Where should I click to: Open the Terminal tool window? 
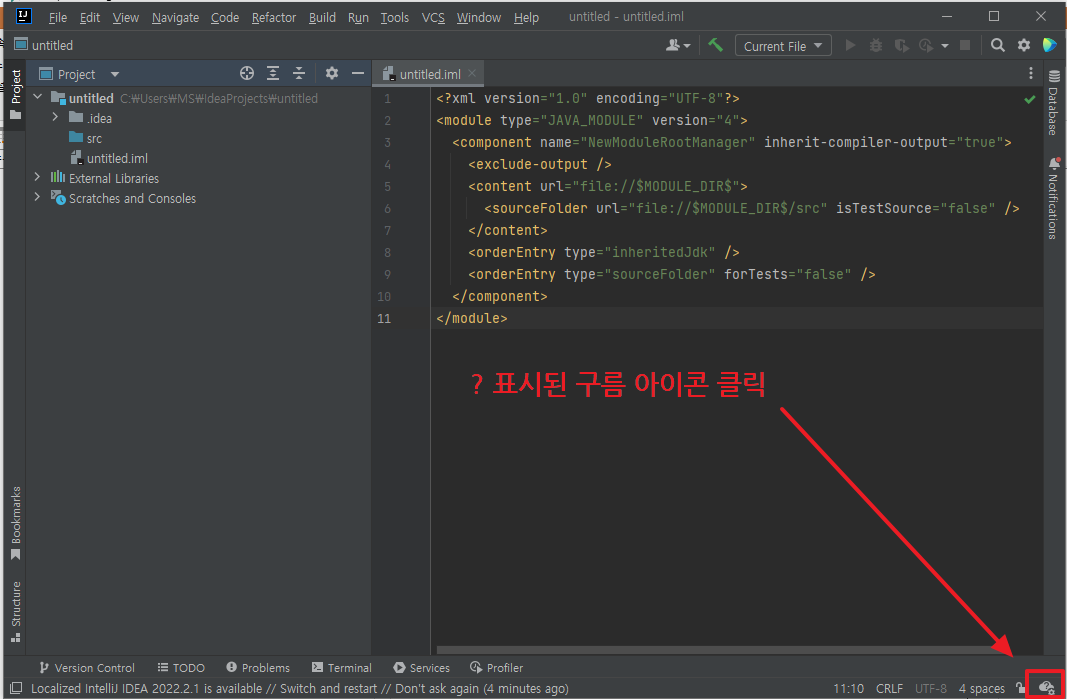342,668
